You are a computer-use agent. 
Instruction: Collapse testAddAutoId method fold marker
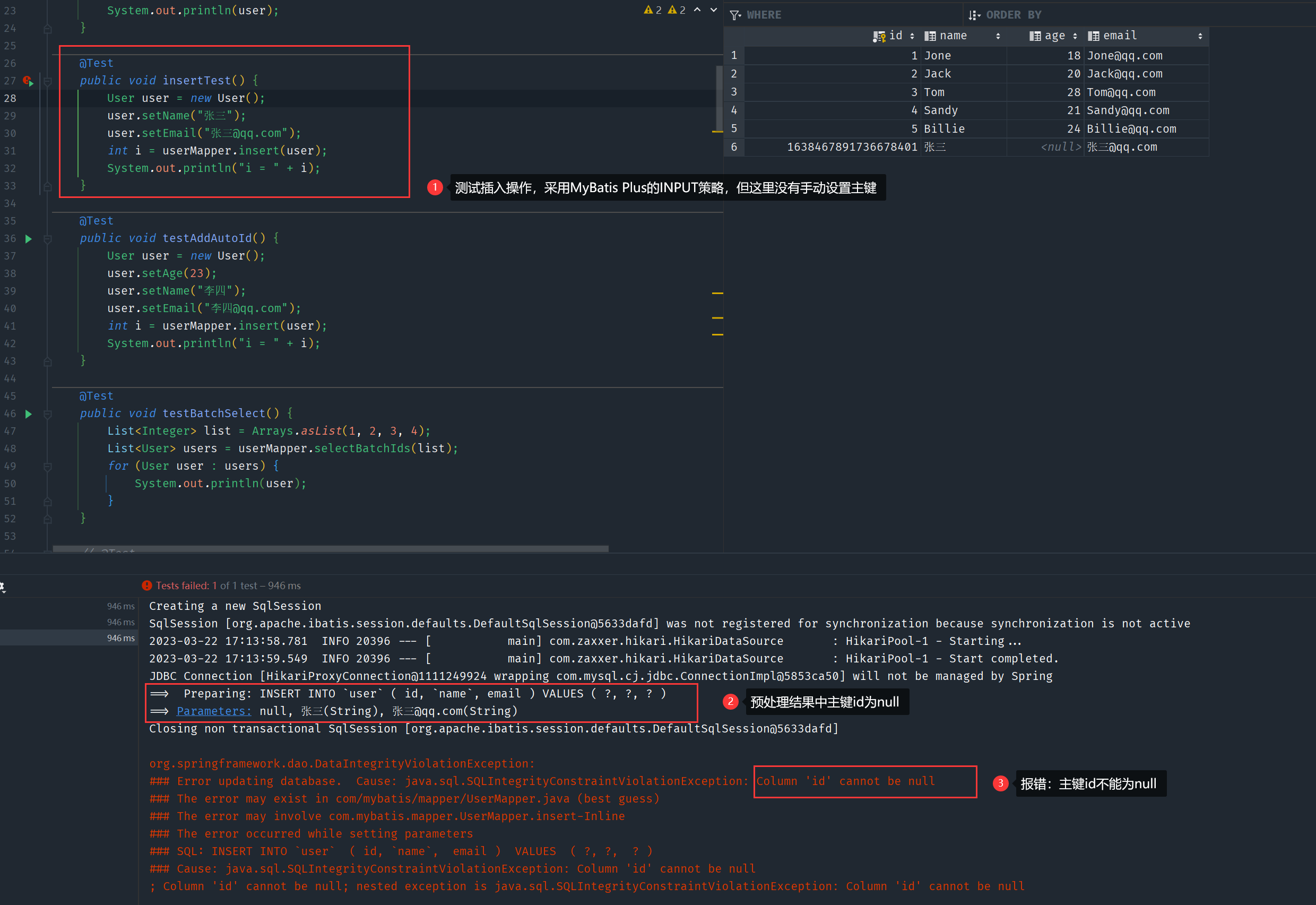coord(48,239)
